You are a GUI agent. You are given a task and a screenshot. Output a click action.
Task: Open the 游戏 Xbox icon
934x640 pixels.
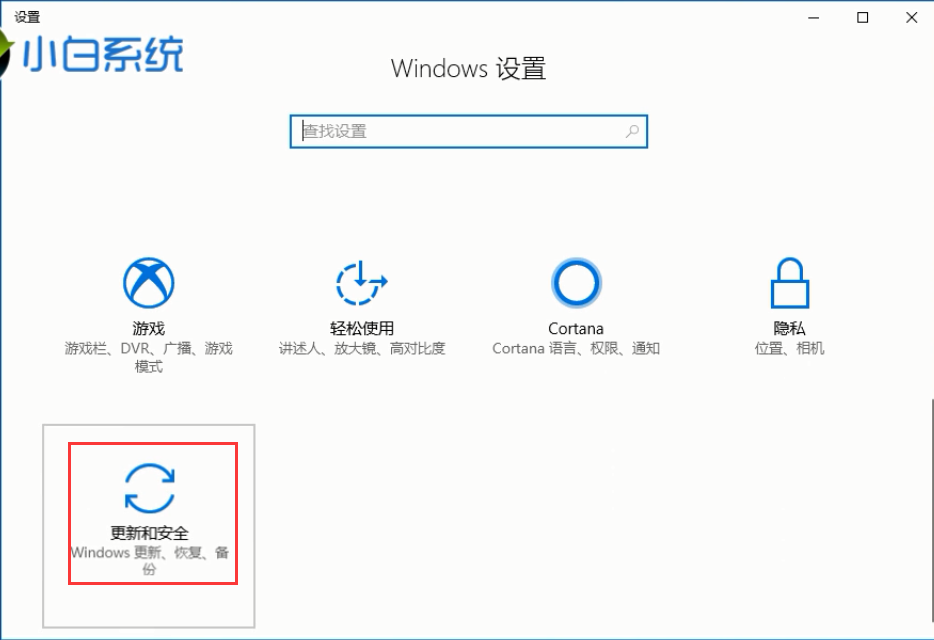pyautogui.click(x=148, y=282)
